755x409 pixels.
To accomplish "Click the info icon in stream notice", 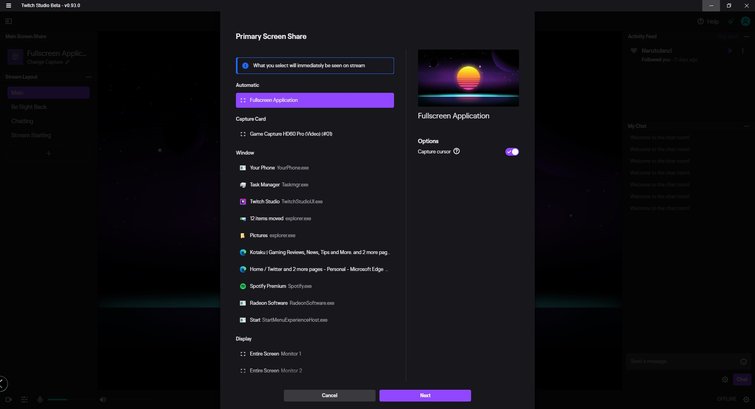I will click(245, 65).
